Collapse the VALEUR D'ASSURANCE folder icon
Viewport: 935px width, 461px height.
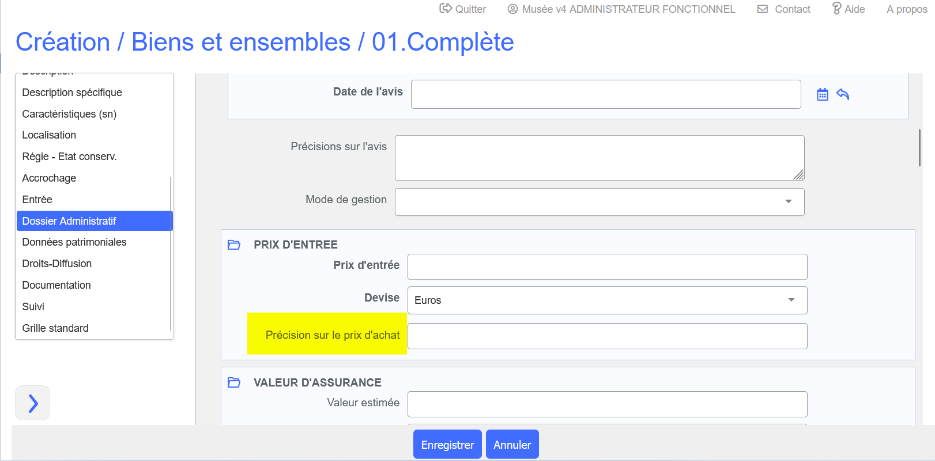tap(234, 382)
